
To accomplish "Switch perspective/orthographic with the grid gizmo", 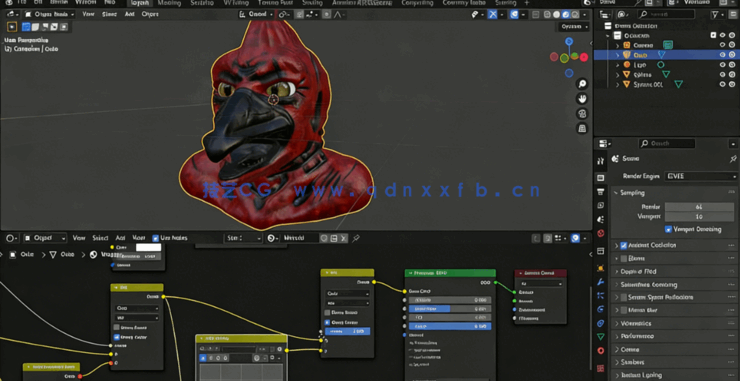I will coord(582,128).
